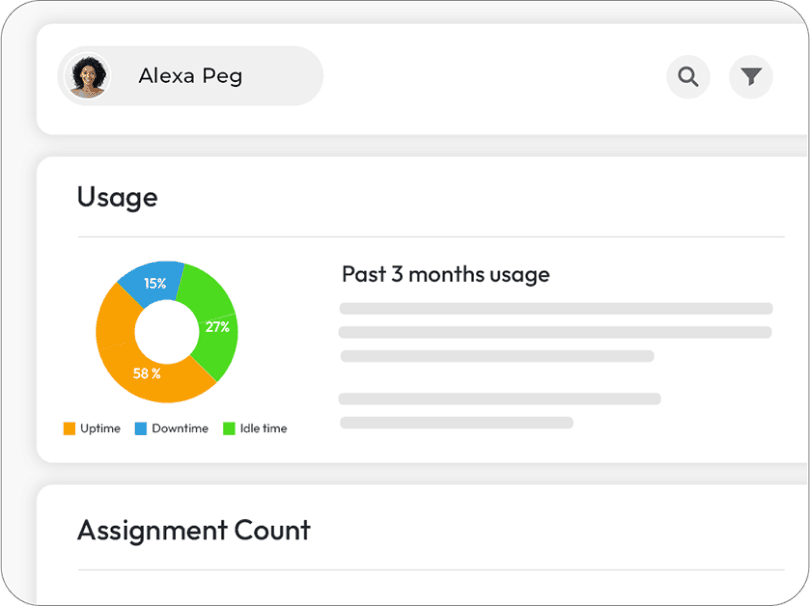Image resolution: width=810 pixels, height=606 pixels.
Task: Select the Uptime legend label
Action: click(x=100, y=429)
